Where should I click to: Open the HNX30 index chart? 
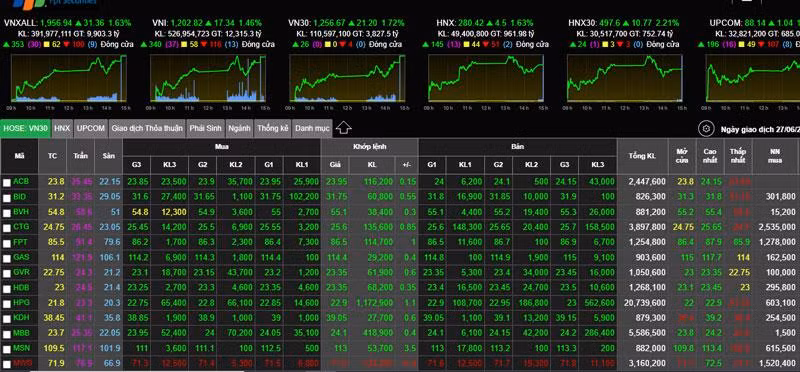click(x=625, y=78)
